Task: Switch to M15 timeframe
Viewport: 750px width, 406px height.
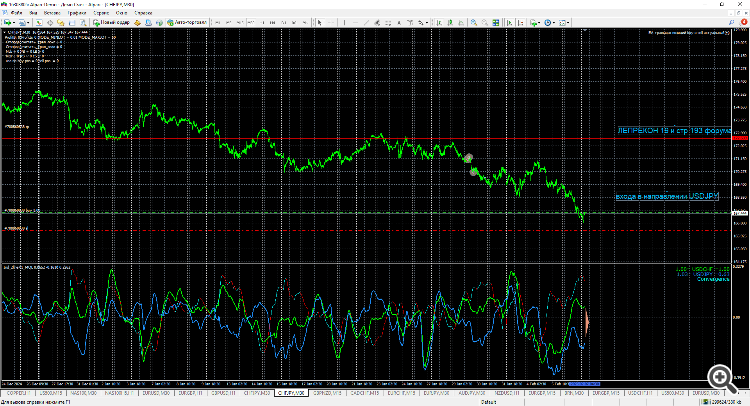Action: tap(239, 22)
